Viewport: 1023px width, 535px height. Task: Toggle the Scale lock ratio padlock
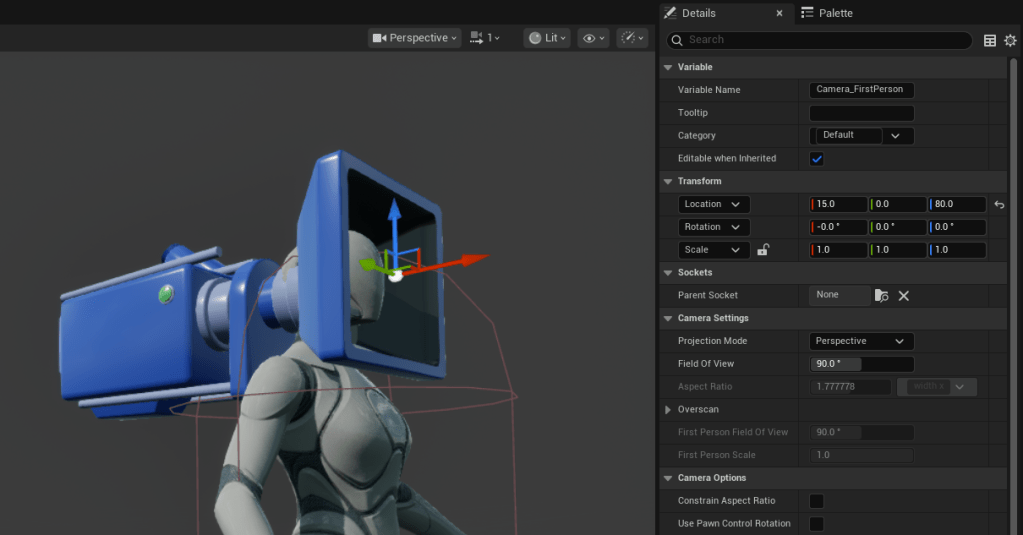[762, 250]
